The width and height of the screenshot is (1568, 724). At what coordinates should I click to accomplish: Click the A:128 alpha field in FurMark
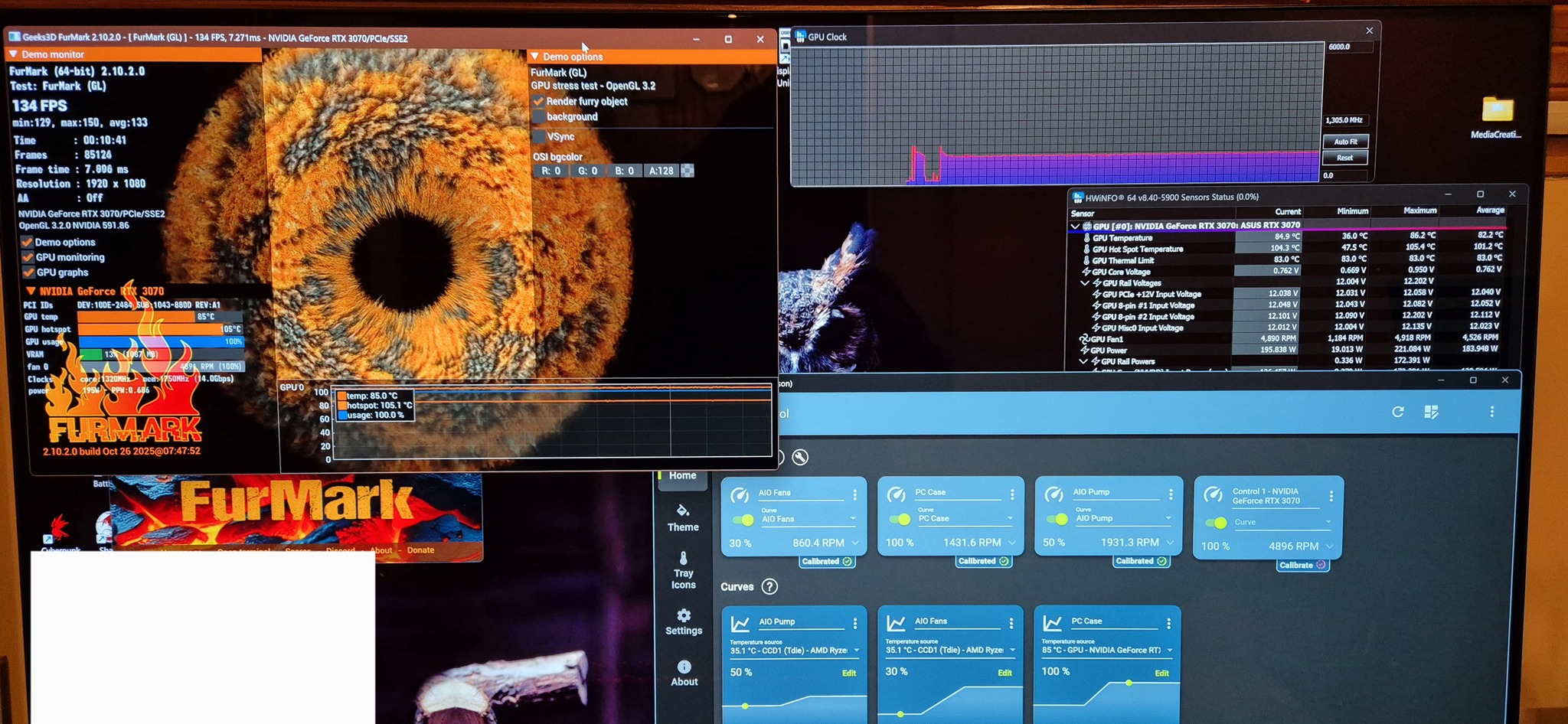click(x=661, y=171)
